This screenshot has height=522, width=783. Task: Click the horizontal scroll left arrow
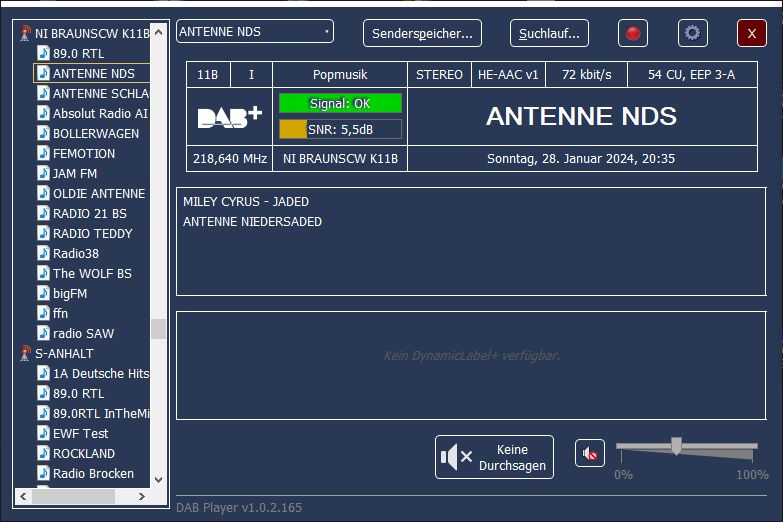23,496
